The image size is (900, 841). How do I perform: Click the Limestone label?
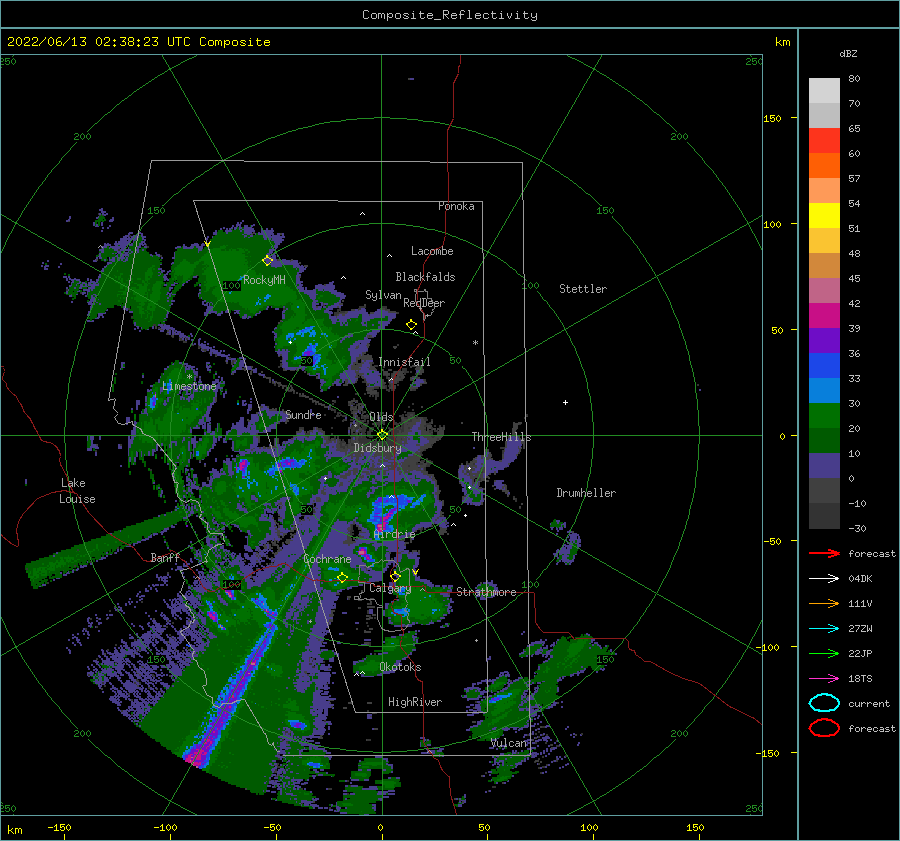click(189, 386)
